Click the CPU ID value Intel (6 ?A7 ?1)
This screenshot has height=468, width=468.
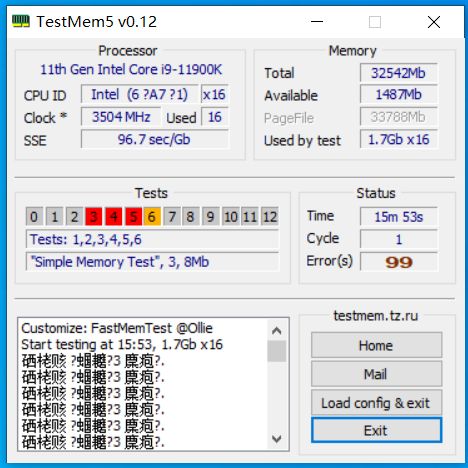coord(139,95)
